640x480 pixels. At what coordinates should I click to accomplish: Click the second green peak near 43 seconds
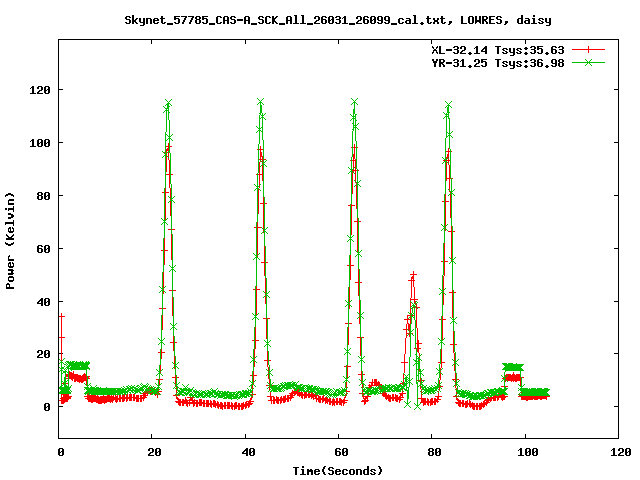coord(260,102)
